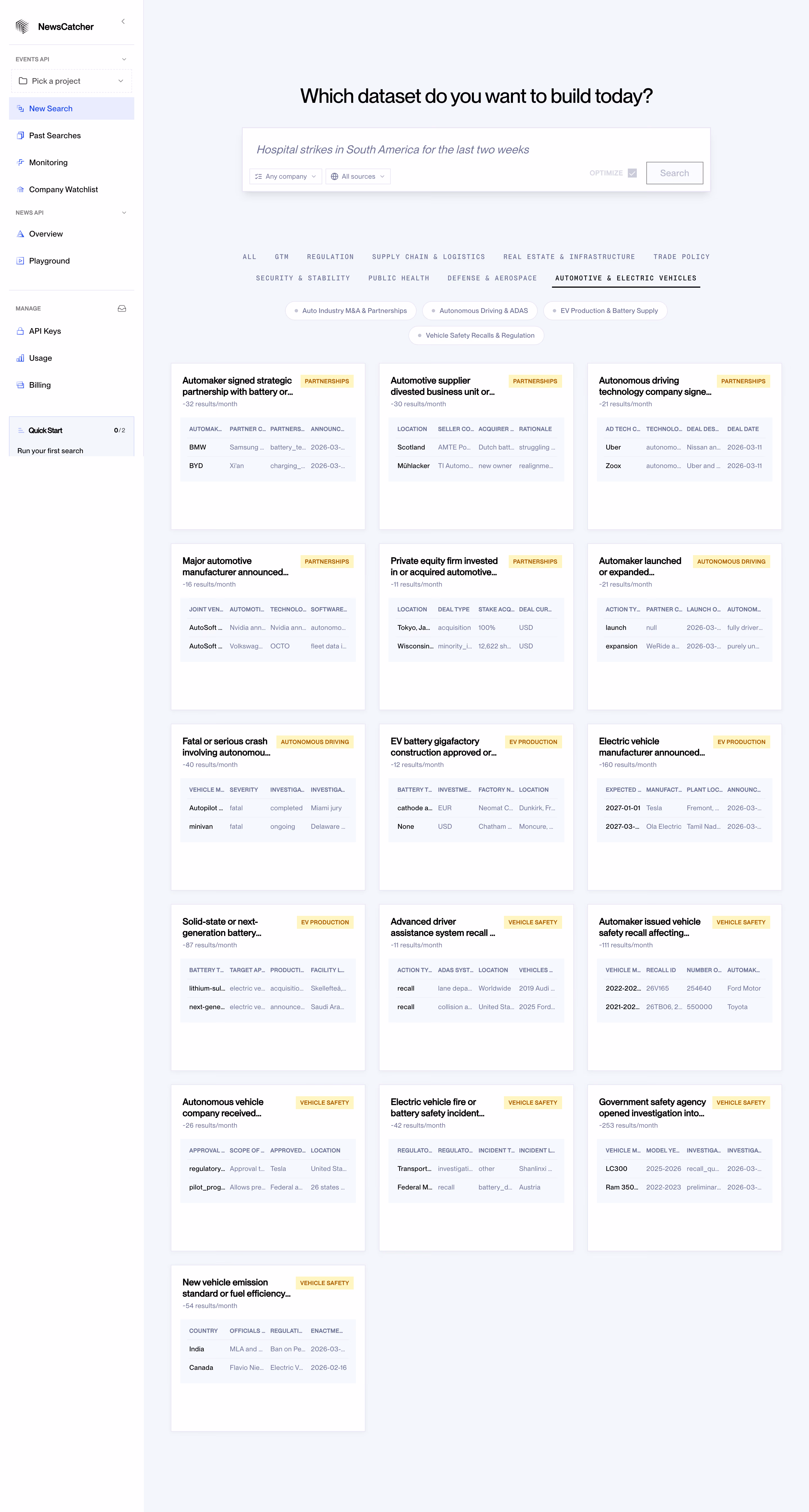Filter by Autonomous Driving & ADAS
This screenshot has width=809, height=1512.
(480, 311)
